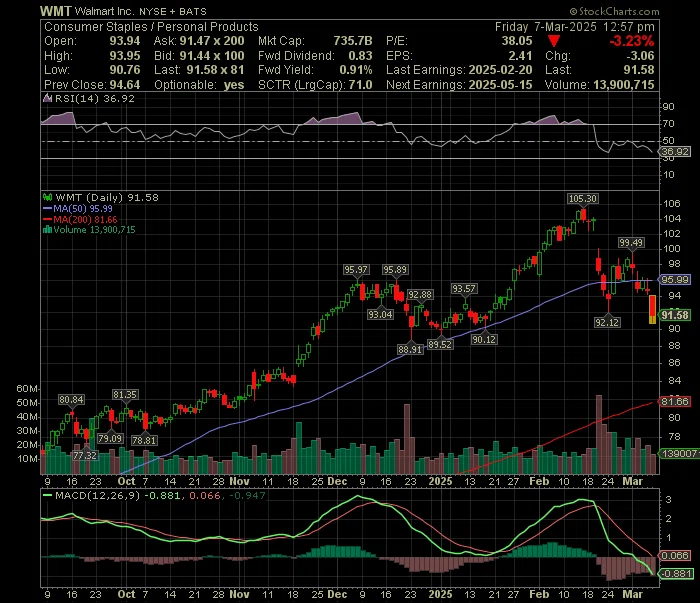Screen dimensions: 700x603
Task: Click the RSI(14) 36.92 panel label
Action: pos(95,98)
